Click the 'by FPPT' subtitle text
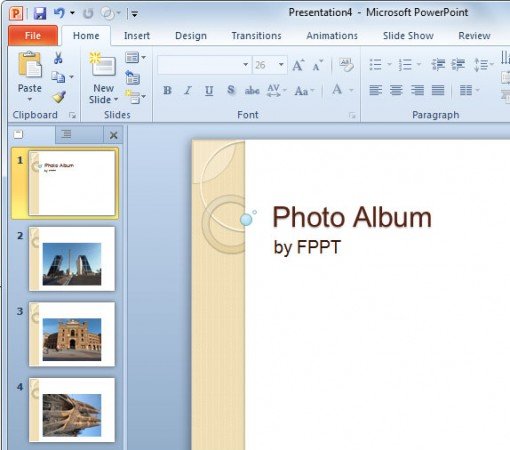Screen dimensions: 510x450 pyautogui.click(x=307, y=248)
